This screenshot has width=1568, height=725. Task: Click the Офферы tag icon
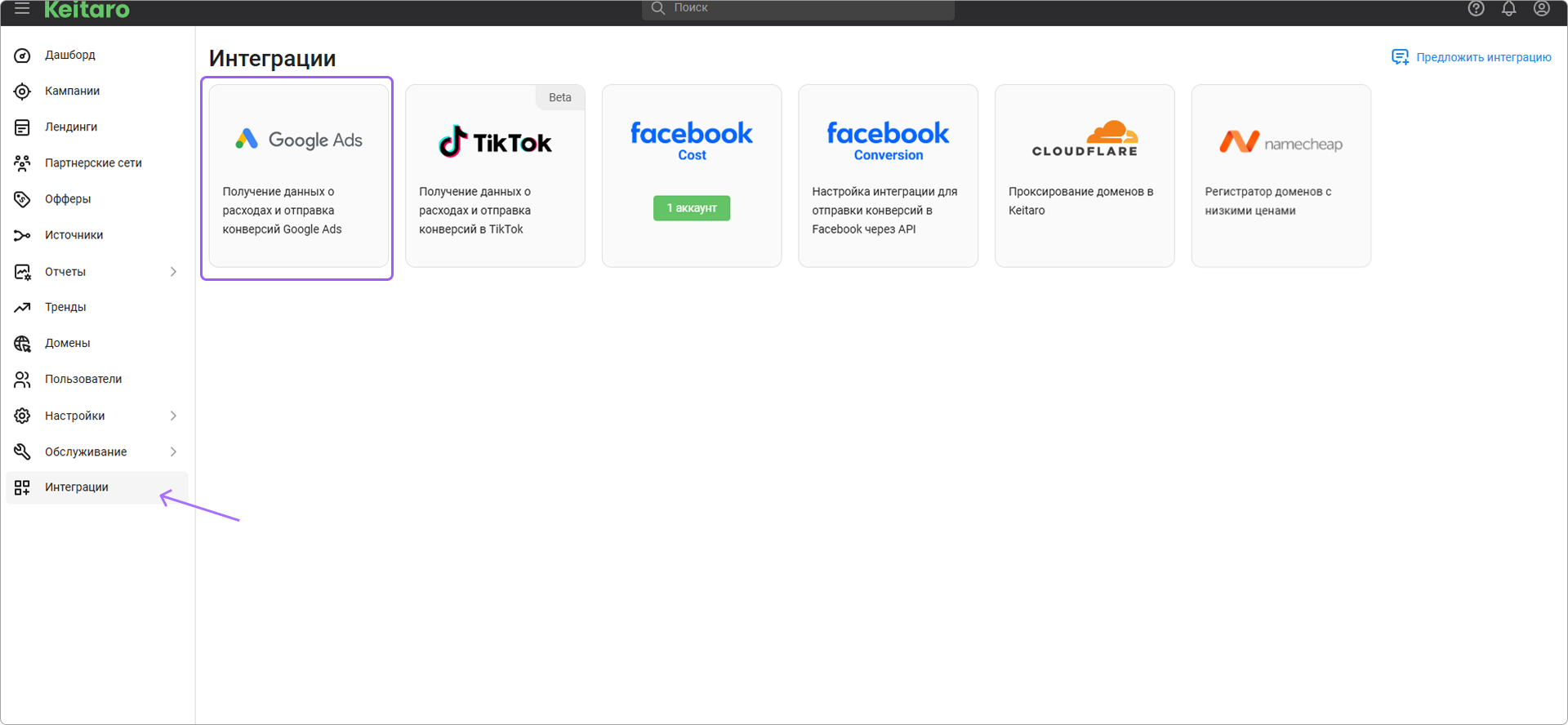[x=22, y=199]
